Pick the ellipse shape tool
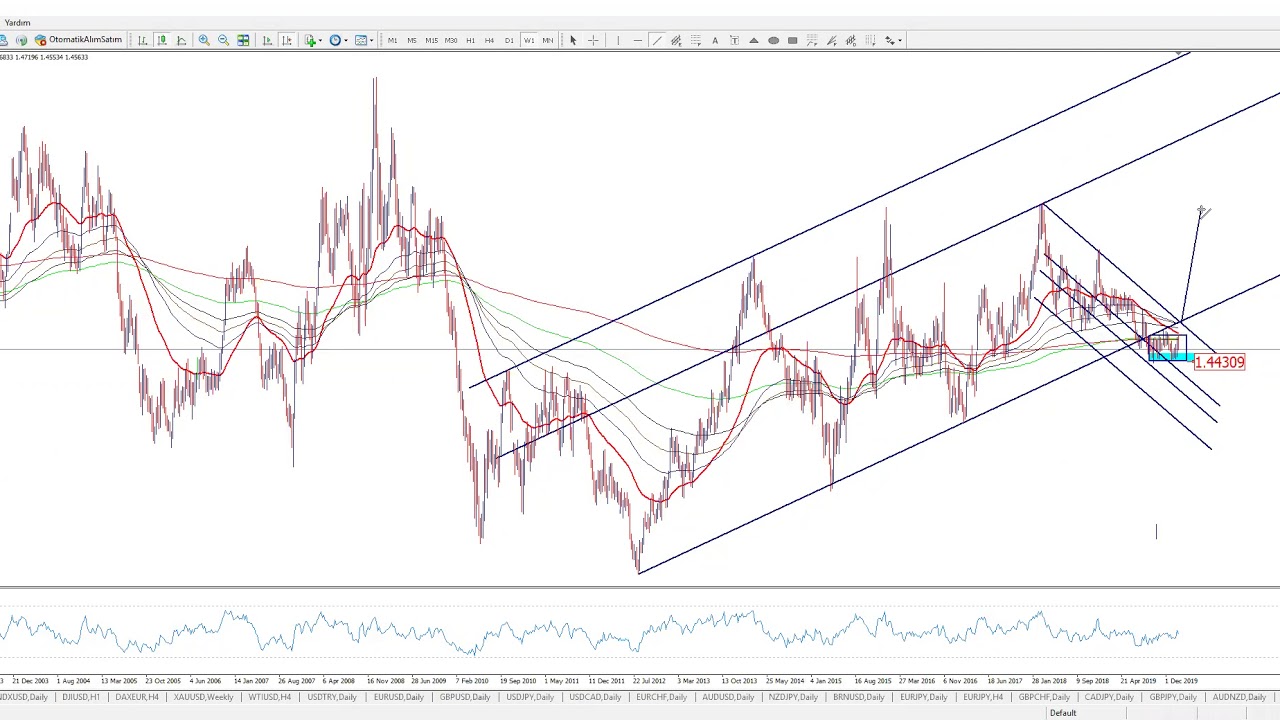Screen dimensions: 1280x720 click(773, 40)
